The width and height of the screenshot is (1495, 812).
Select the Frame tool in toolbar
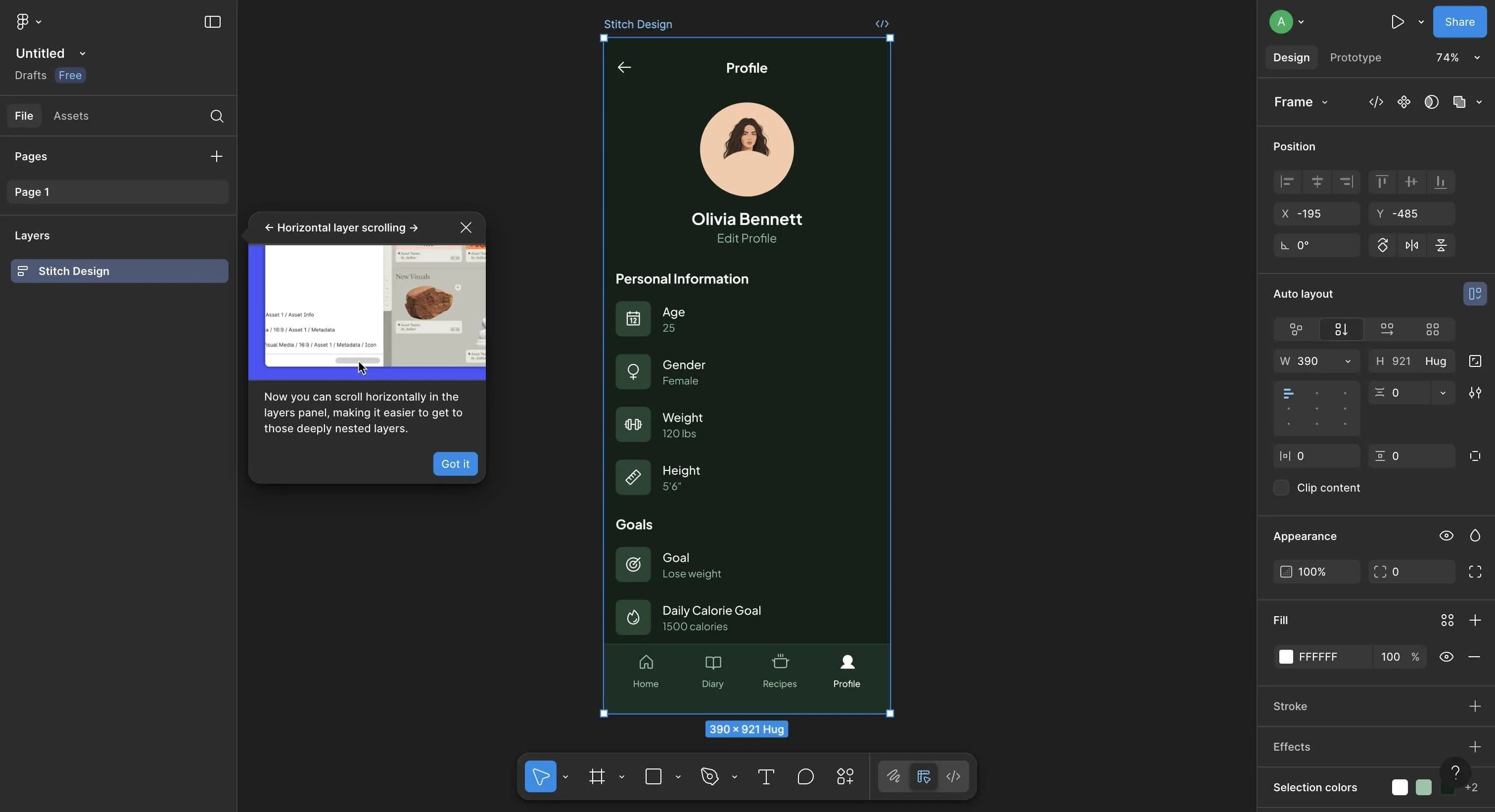click(597, 776)
